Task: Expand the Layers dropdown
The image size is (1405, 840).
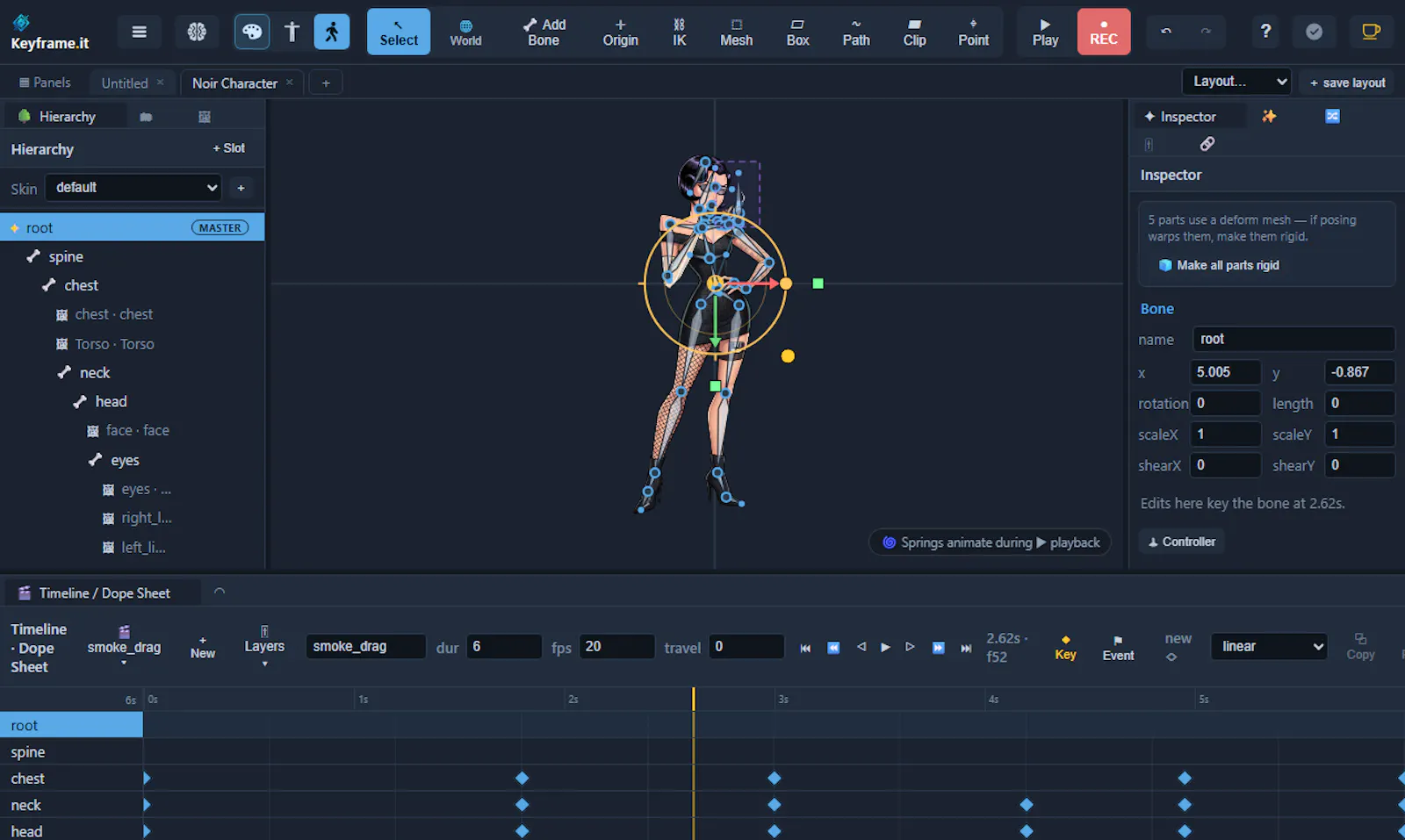Action: [264, 647]
